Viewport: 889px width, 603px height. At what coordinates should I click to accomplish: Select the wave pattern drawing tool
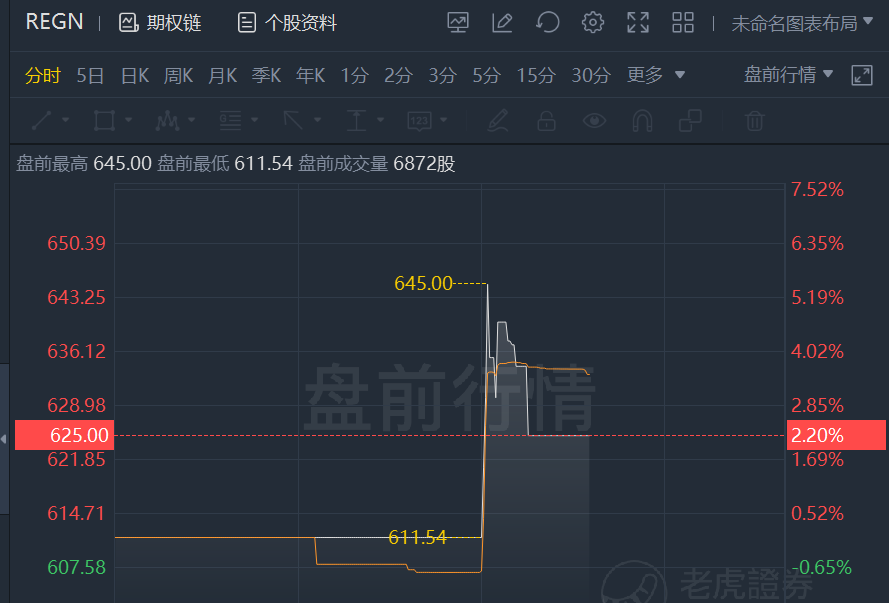[167, 120]
